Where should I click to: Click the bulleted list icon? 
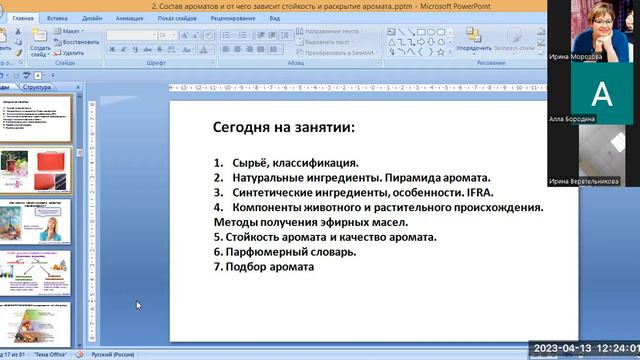pyautogui.click(x=227, y=36)
